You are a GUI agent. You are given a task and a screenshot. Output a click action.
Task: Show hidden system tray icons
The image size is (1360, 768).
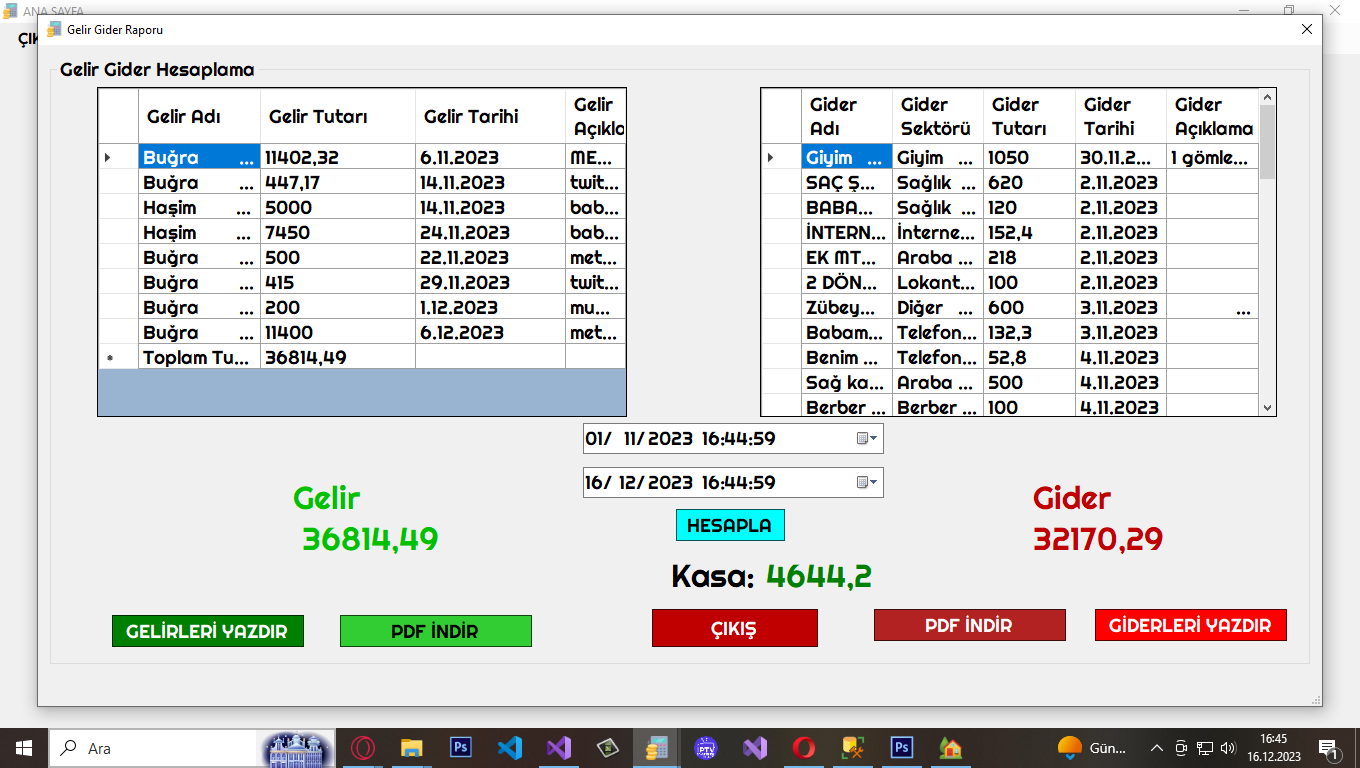click(x=1157, y=748)
